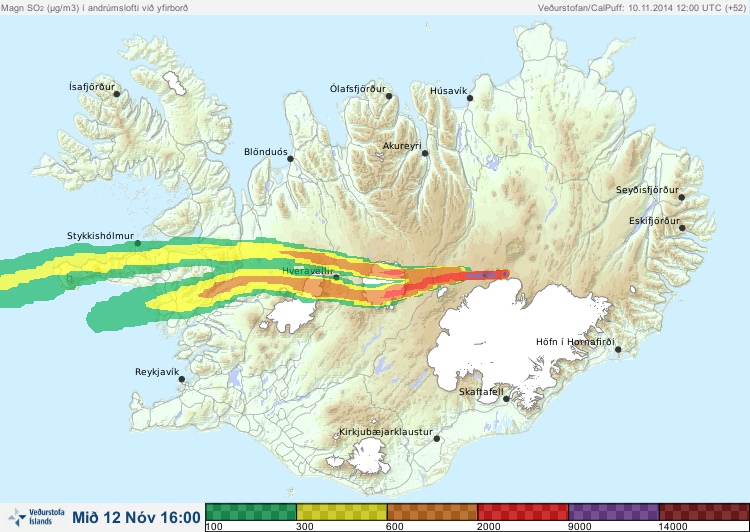This screenshot has width=750, height=532.
Task: Select the Blönduós map label
Action: (x=266, y=152)
